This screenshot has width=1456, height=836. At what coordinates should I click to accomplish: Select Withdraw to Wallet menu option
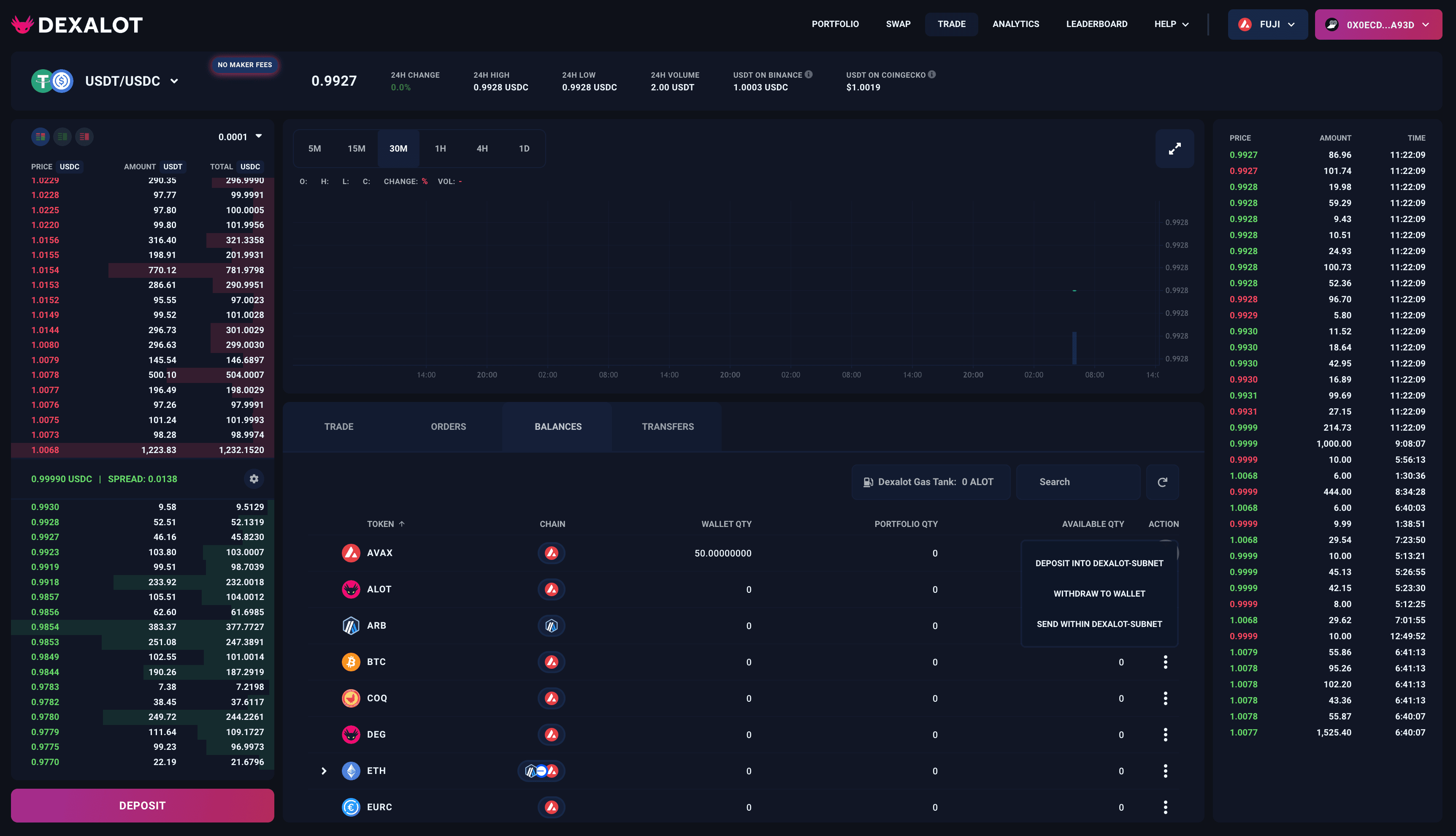(1099, 594)
